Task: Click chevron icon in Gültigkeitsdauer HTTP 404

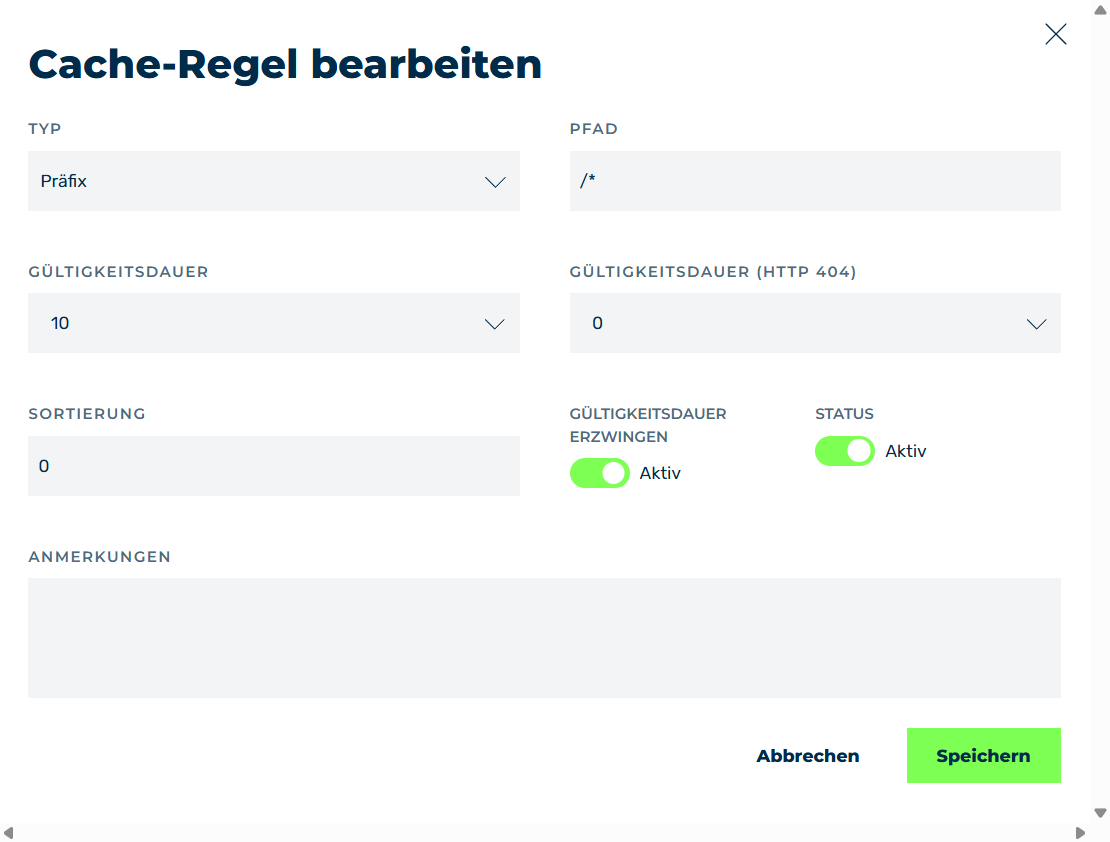Action: (1036, 324)
